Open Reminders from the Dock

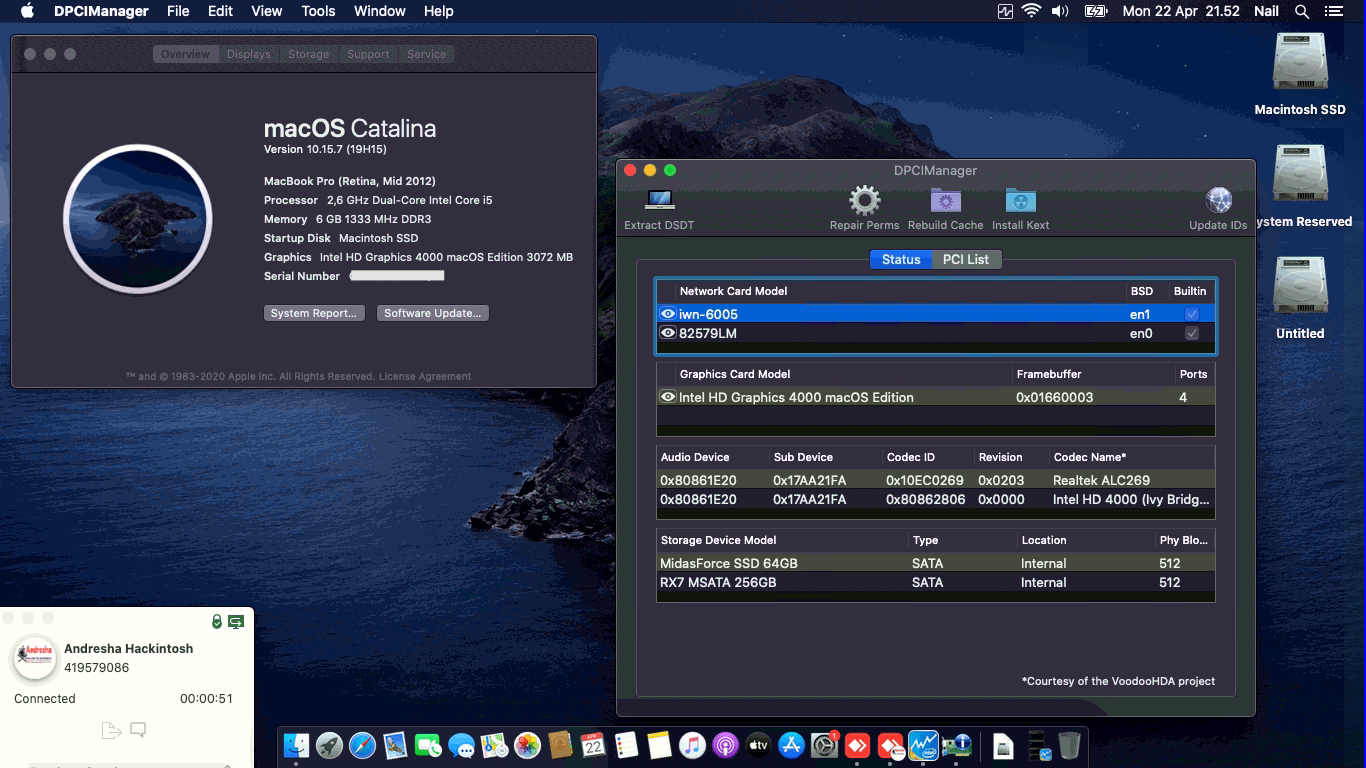click(626, 745)
